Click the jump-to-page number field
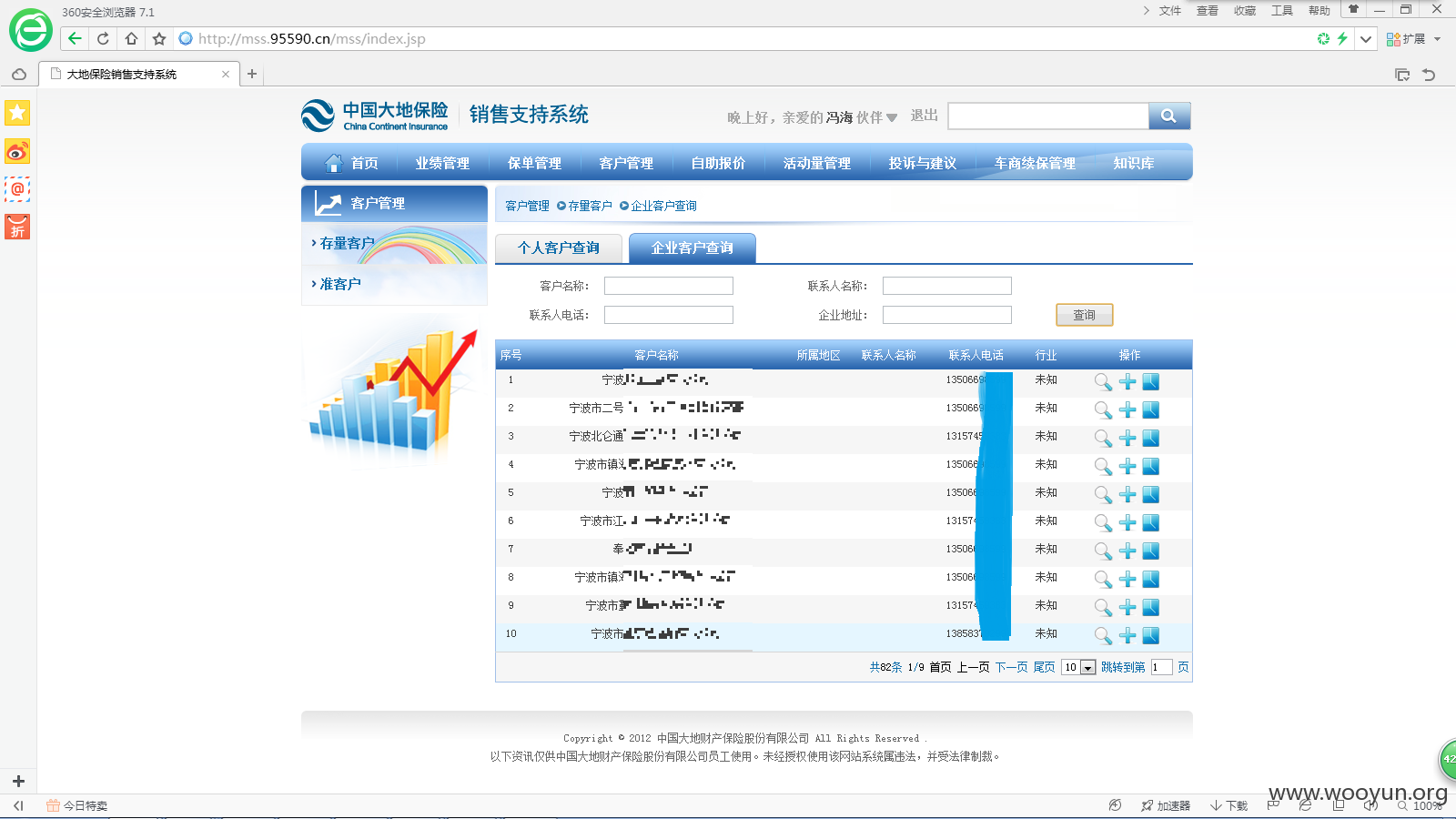Viewport: 1456px width, 819px height. 1161,667
